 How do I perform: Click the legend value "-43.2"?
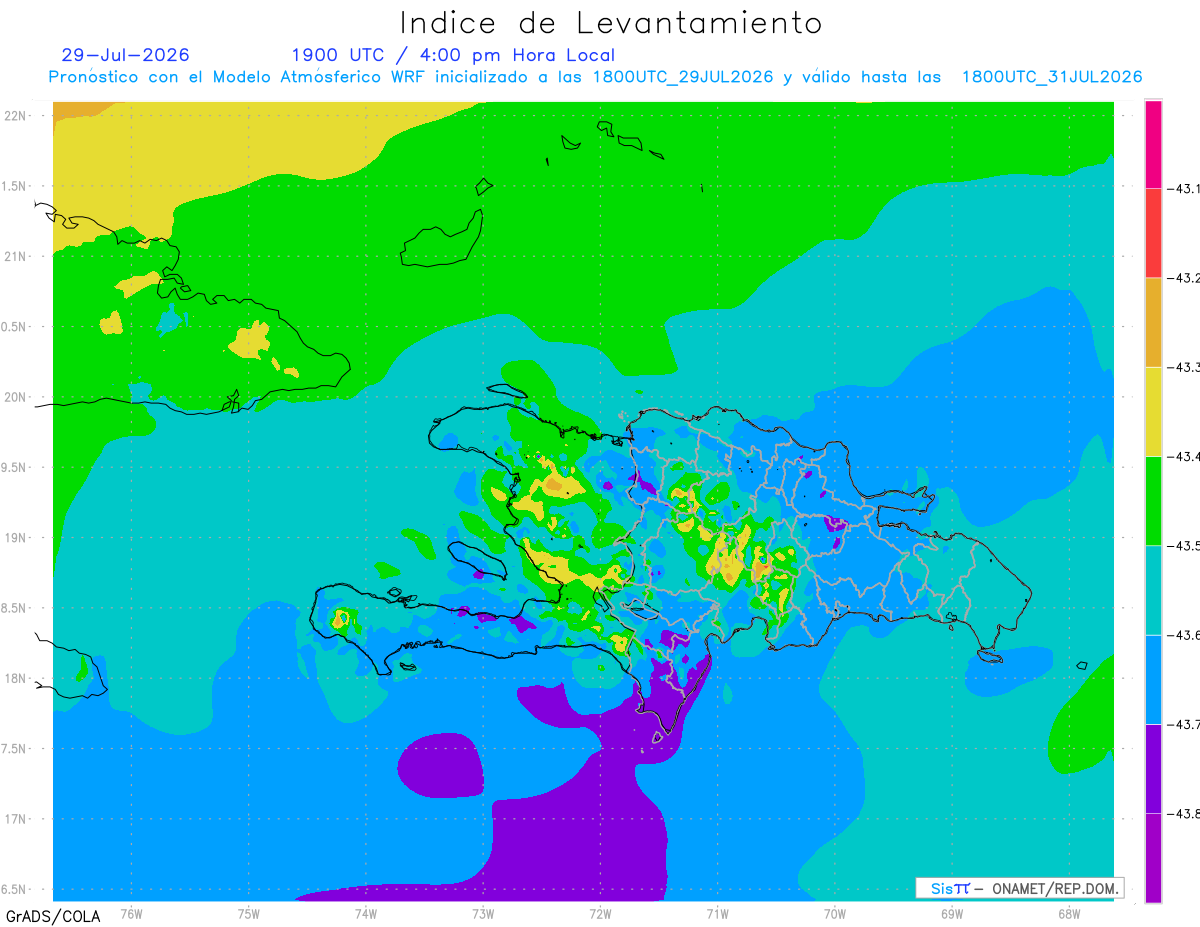point(1184,278)
